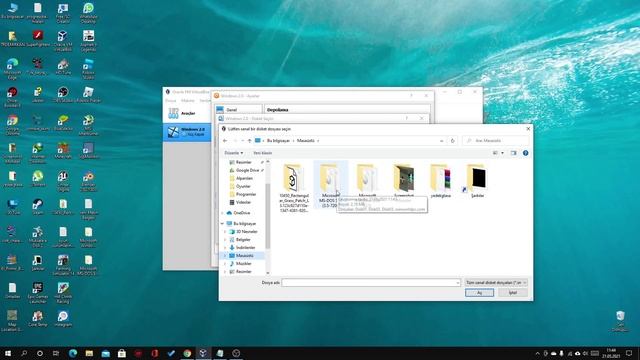The height and width of the screenshot is (360, 640).
Task: Open the Düzenle dropdown menu
Action: click(x=233, y=153)
